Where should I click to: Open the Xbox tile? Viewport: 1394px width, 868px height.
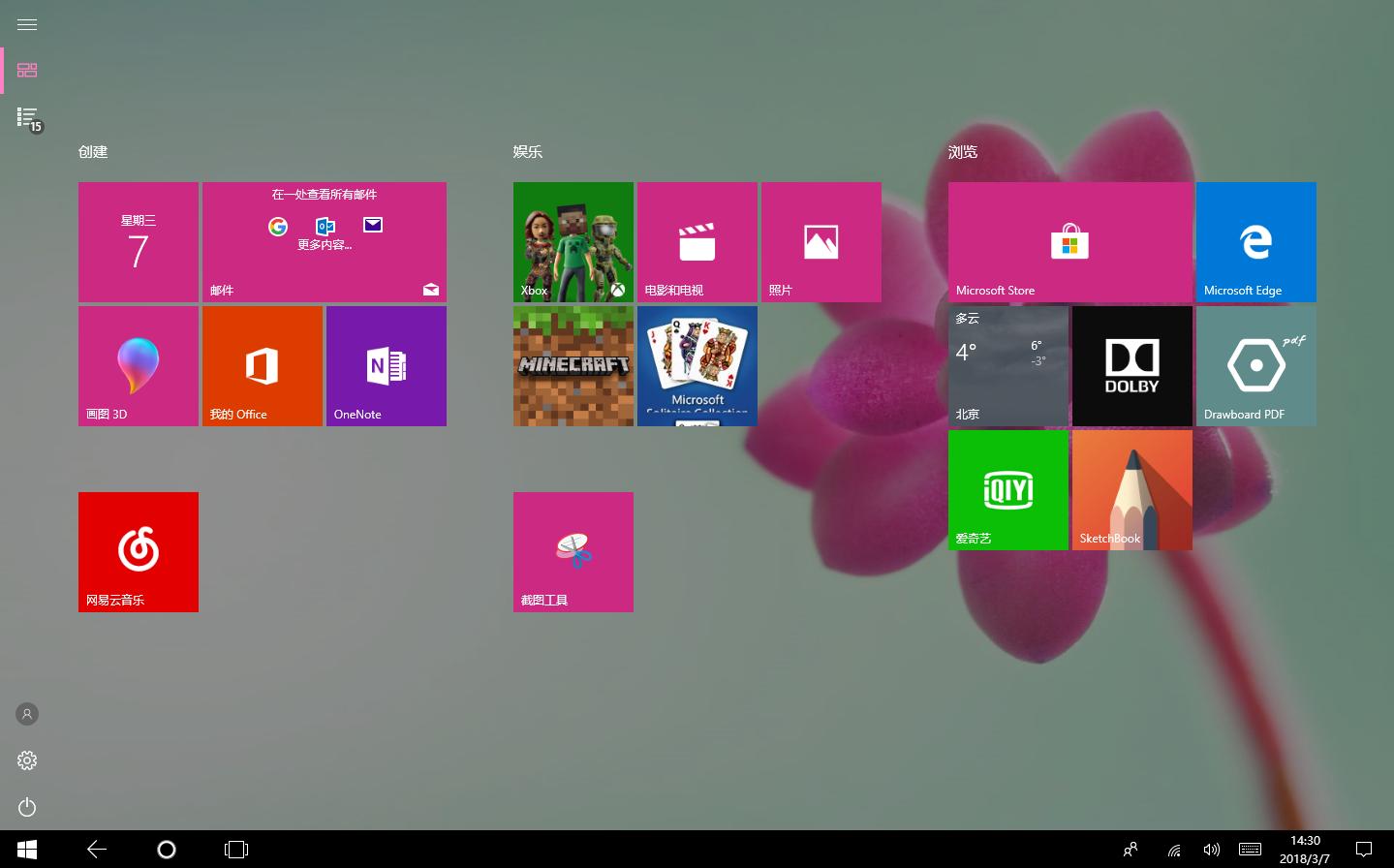[573, 241]
